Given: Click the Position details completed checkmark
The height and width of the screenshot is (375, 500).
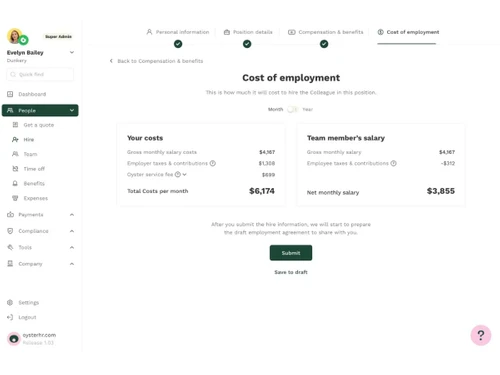Looking at the screenshot, I should tap(247, 44).
